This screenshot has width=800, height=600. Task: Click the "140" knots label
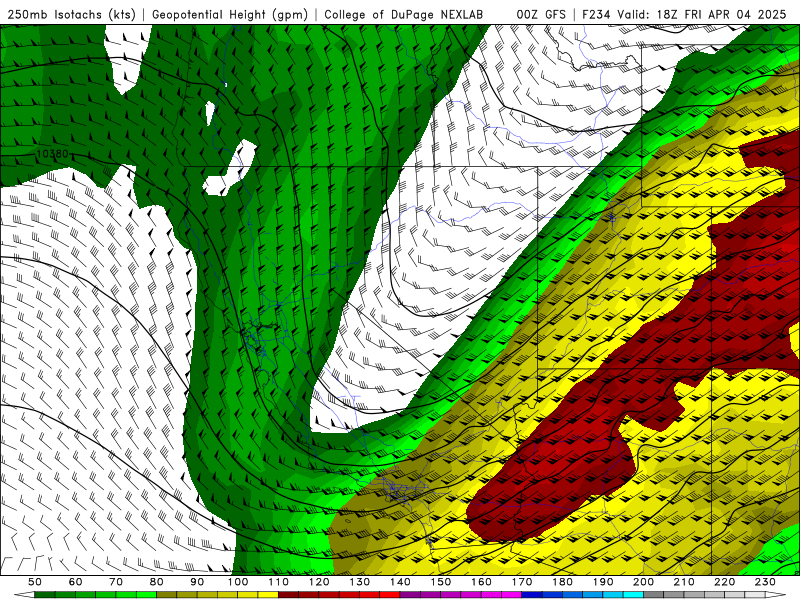coord(400,582)
